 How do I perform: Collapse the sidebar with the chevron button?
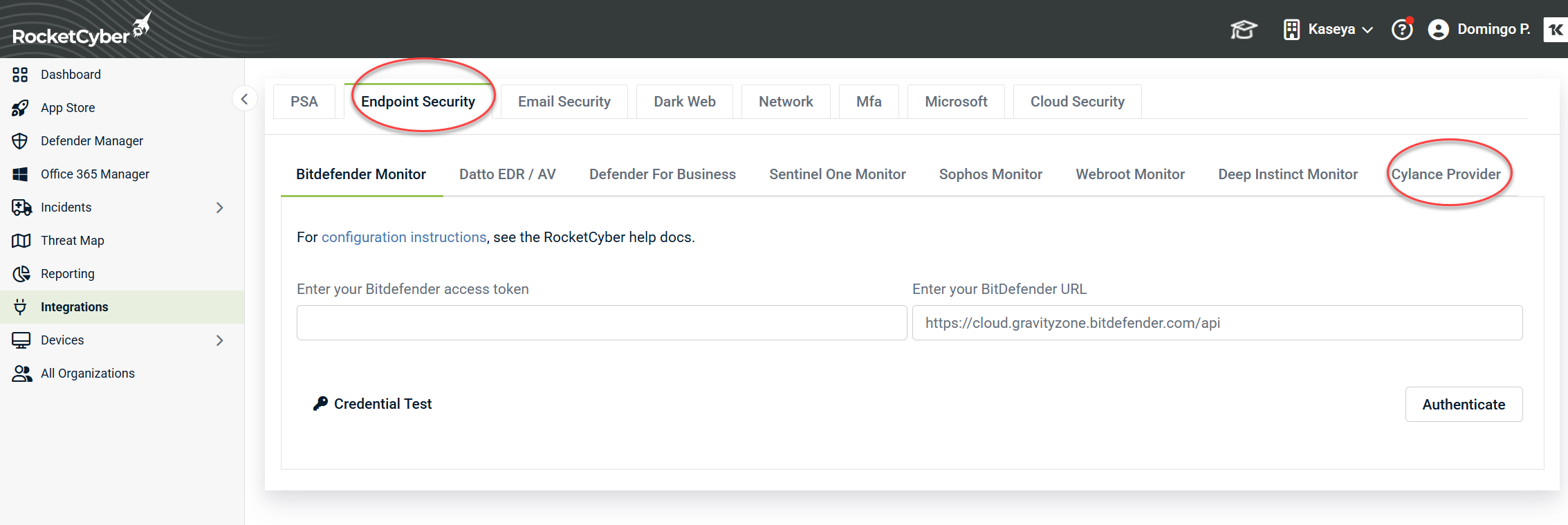[x=244, y=99]
